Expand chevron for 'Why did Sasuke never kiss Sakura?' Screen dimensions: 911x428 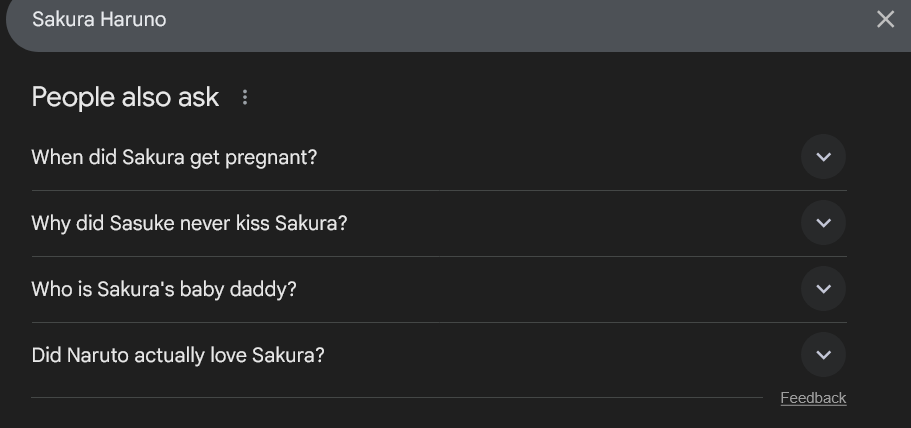click(823, 223)
